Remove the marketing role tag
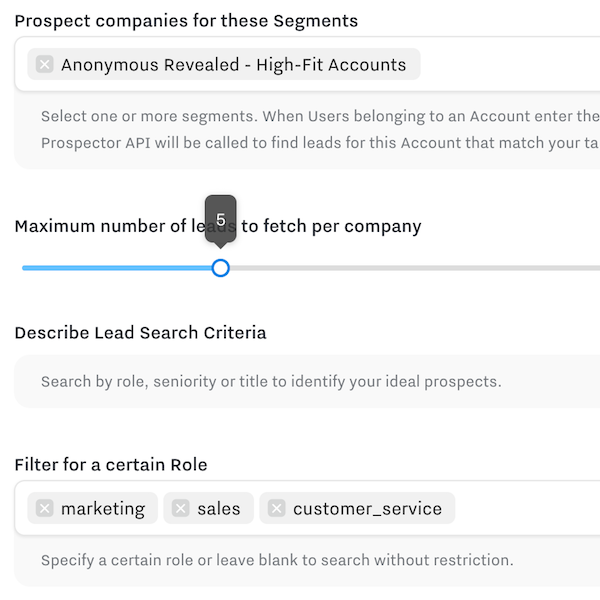Screen dimensions: 600x600 [45, 508]
